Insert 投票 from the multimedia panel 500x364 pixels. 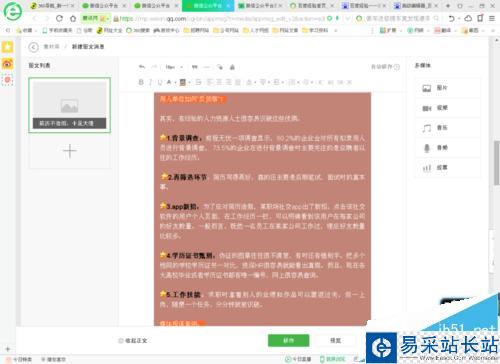[447, 168]
